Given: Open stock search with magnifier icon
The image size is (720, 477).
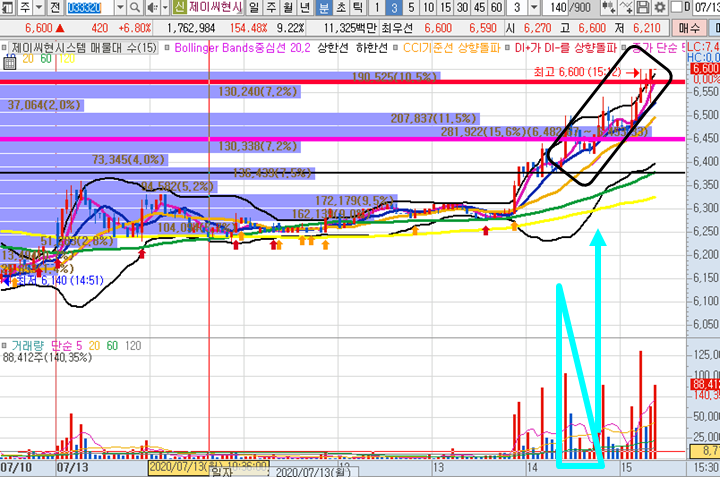Looking at the screenshot, I should pyautogui.click(x=135, y=7).
